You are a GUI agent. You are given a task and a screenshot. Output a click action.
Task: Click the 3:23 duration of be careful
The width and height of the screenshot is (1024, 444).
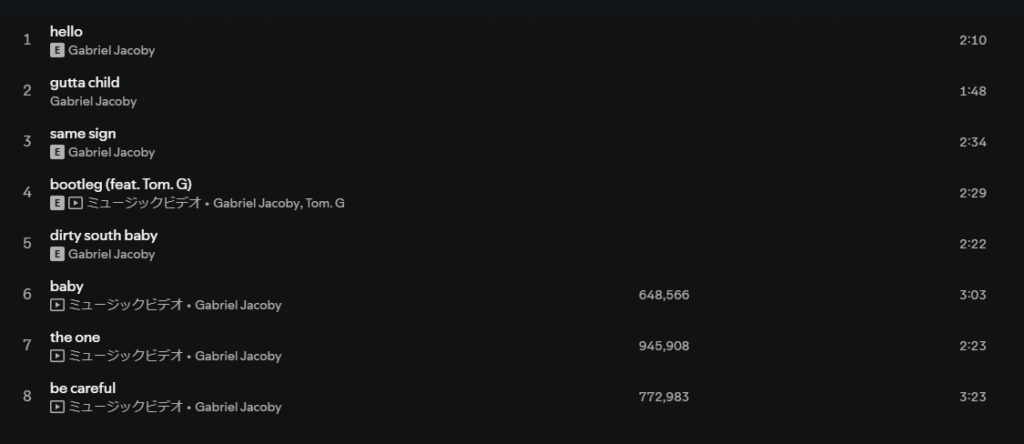click(x=972, y=397)
